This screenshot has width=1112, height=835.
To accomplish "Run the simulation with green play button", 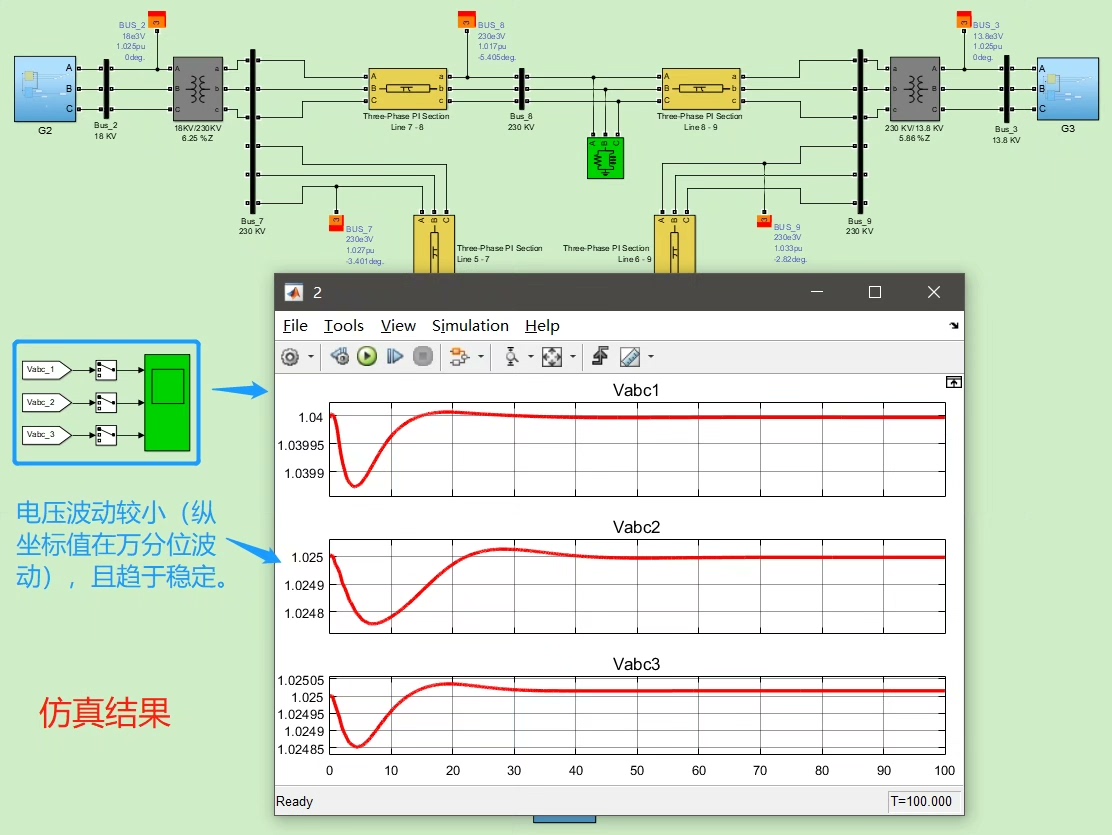I will coord(367,356).
